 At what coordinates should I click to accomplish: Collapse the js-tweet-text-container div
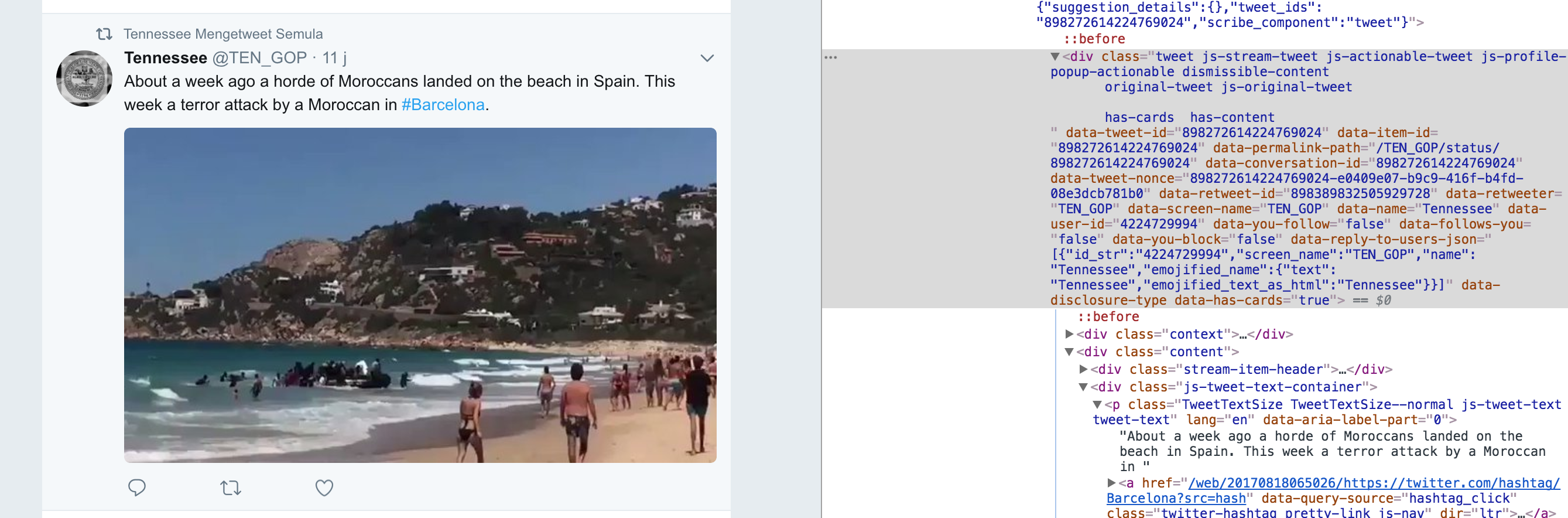pyautogui.click(x=1083, y=387)
